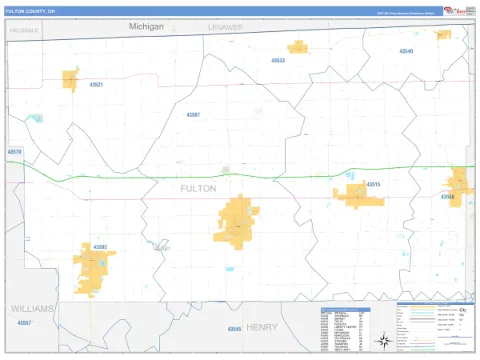Select ZIP code label 43570
Viewport: 480px width, 360px height.
click(x=14, y=152)
